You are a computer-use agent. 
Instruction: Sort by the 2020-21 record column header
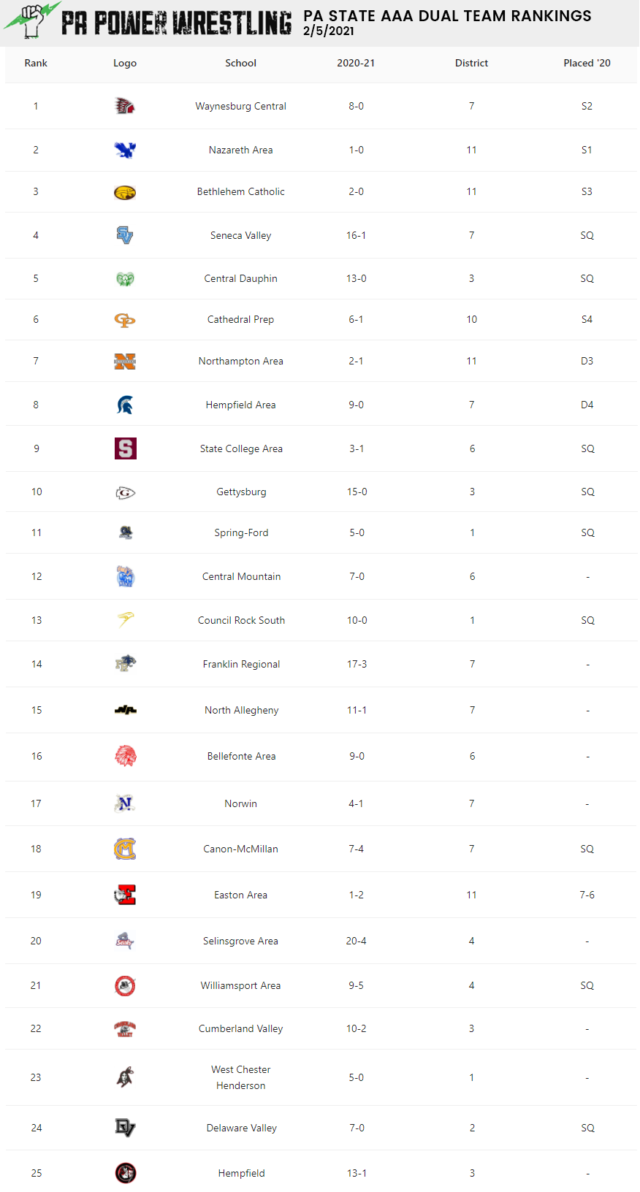pyautogui.click(x=356, y=63)
